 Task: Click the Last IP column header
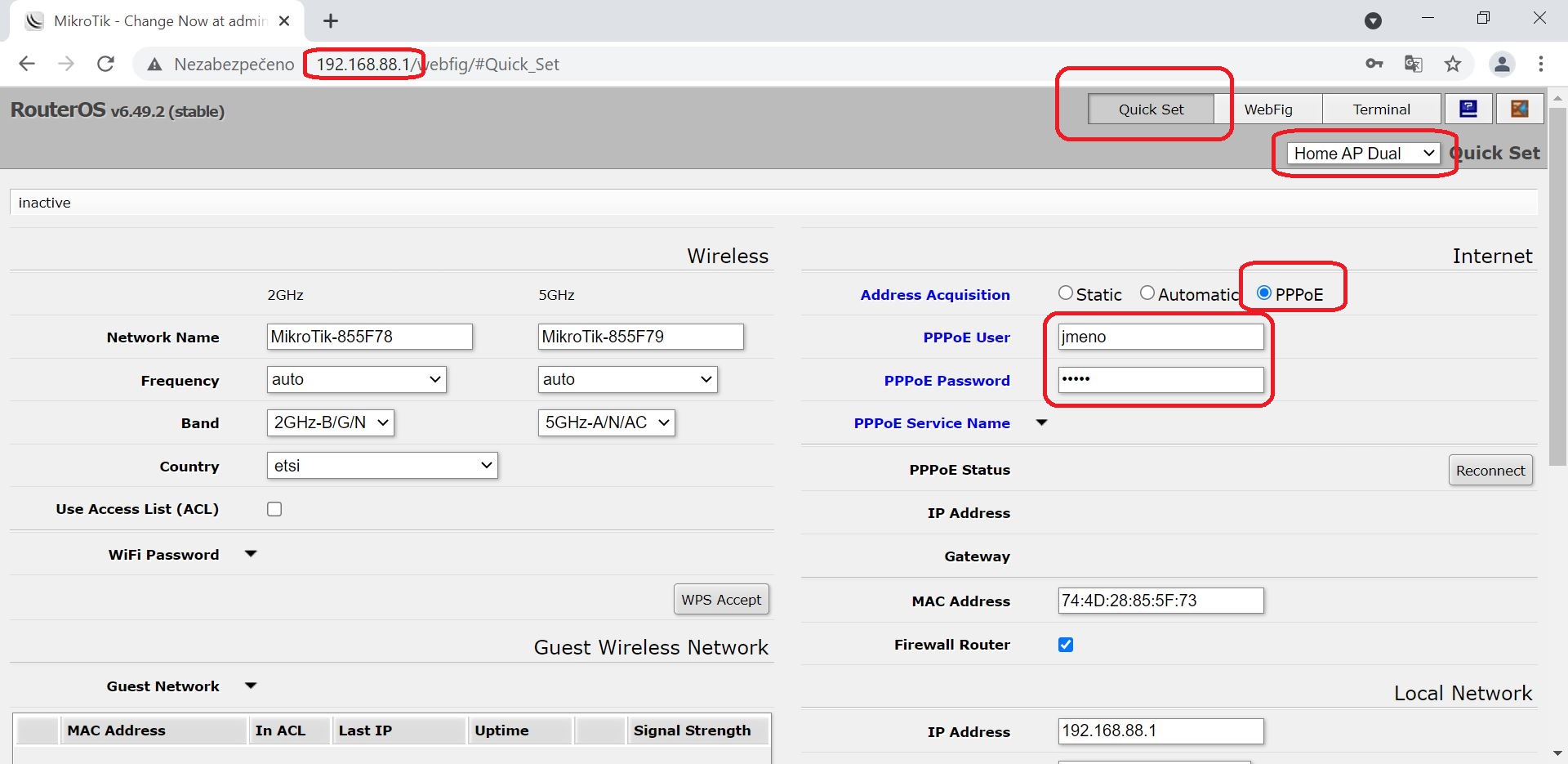(399, 730)
